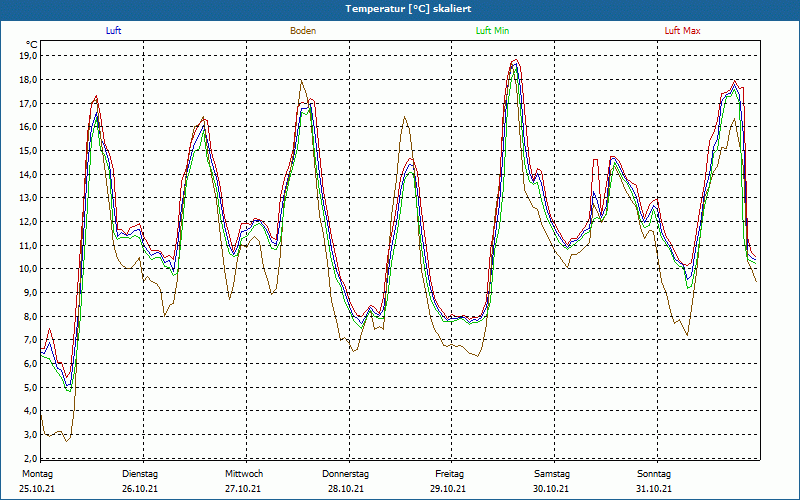The image size is (800, 500).
Task: Click the 'Mittwoch' day label
Action: [x=244, y=474]
